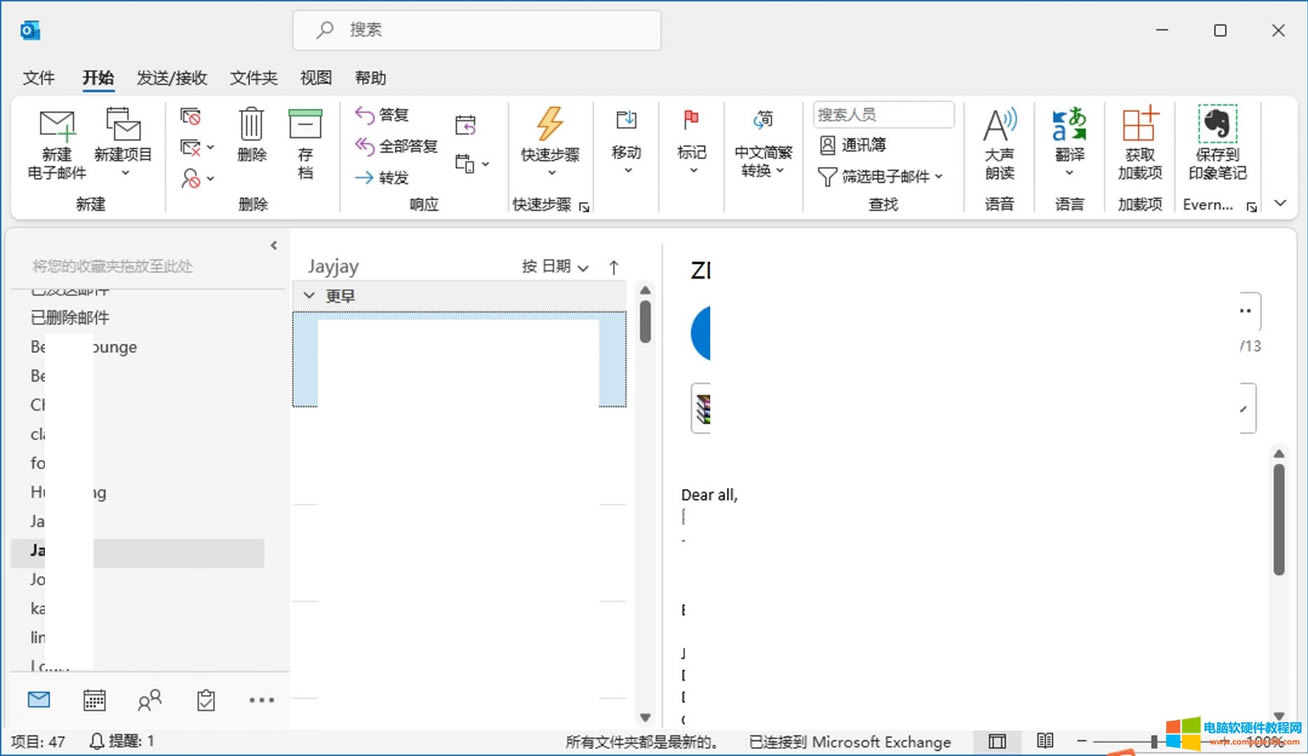1308x756 pixels.
Task: Open the File (文件) tab
Action: coord(39,78)
